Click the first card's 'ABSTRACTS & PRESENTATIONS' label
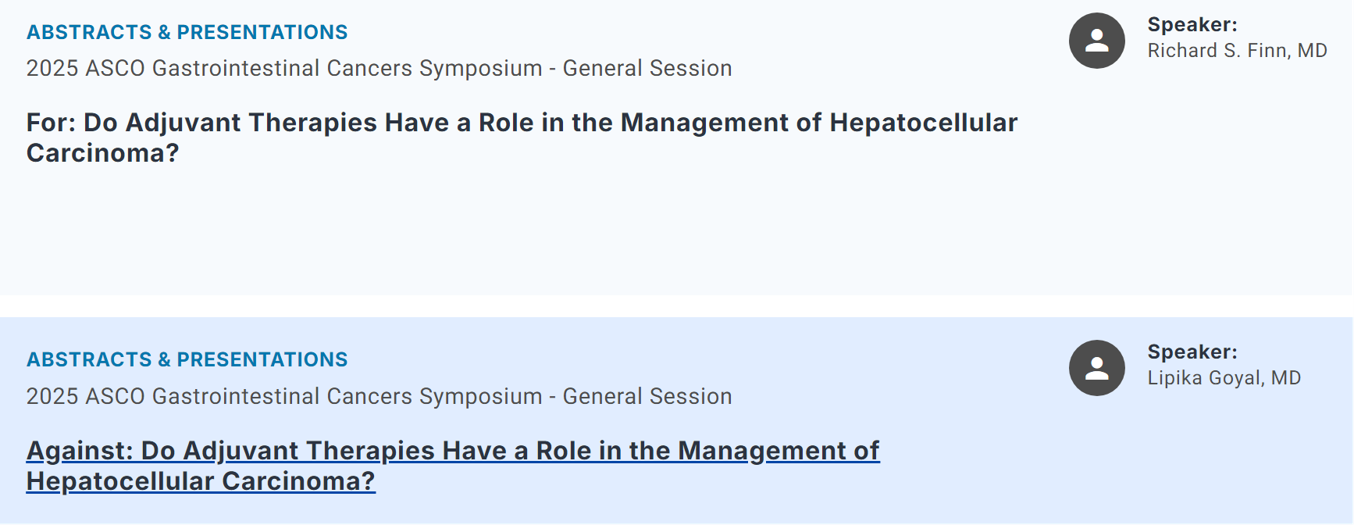 [x=187, y=32]
